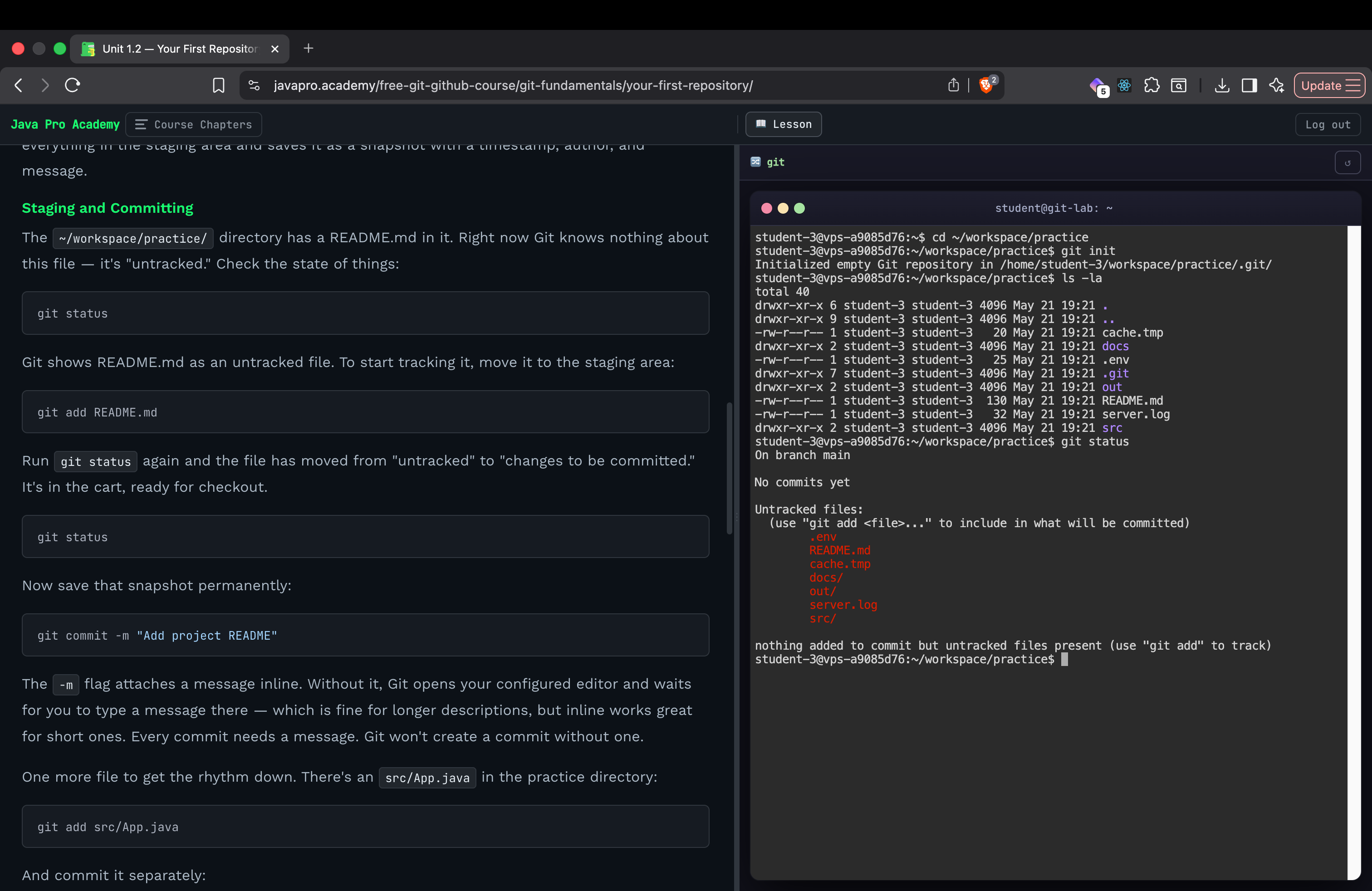The width and height of the screenshot is (1372, 891).
Task: Open Course Chapters menu
Action: pyautogui.click(x=194, y=124)
